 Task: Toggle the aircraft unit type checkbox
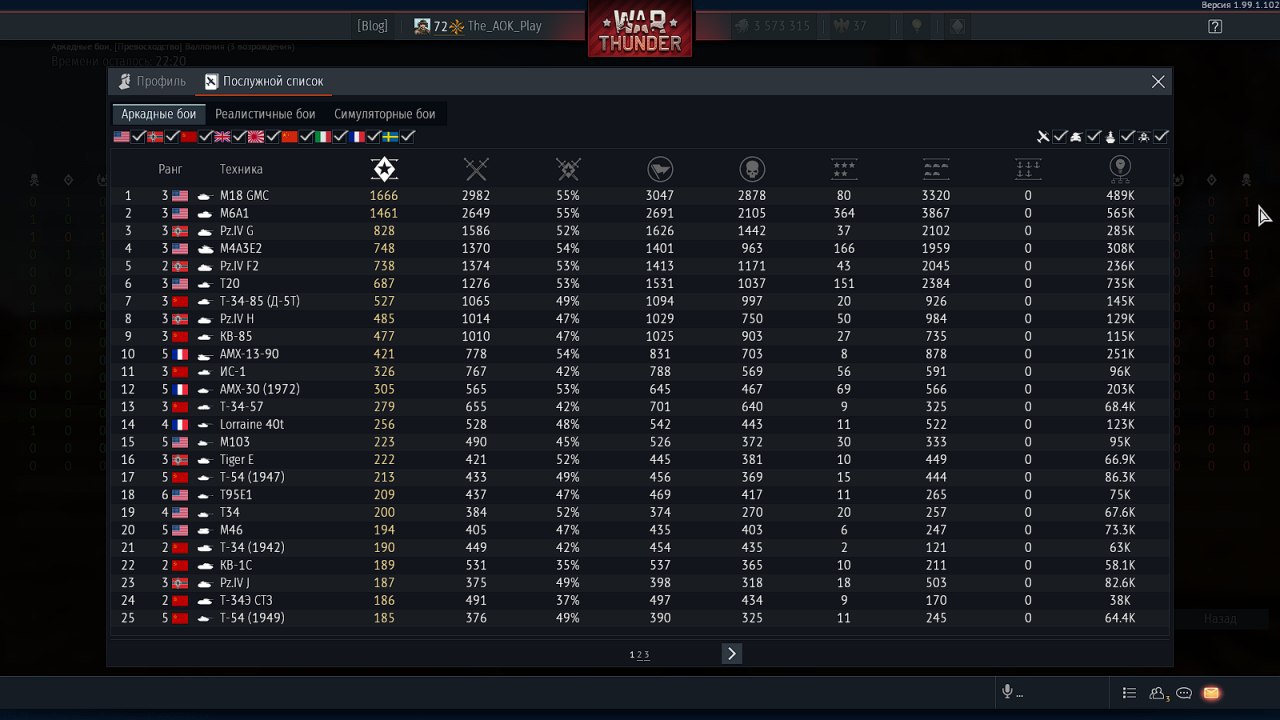[x=1060, y=136]
